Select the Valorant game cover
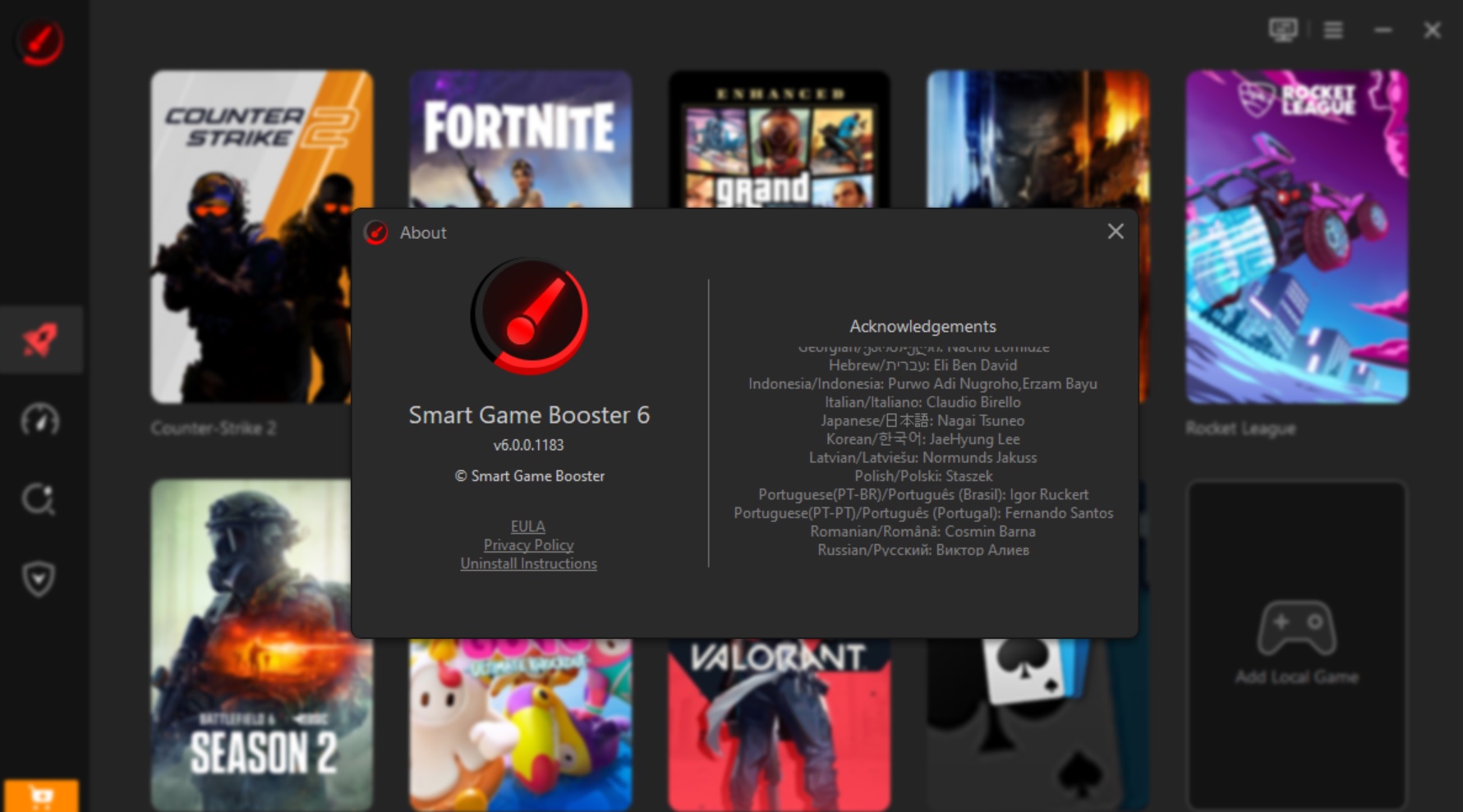This screenshot has width=1463, height=812. (x=779, y=725)
